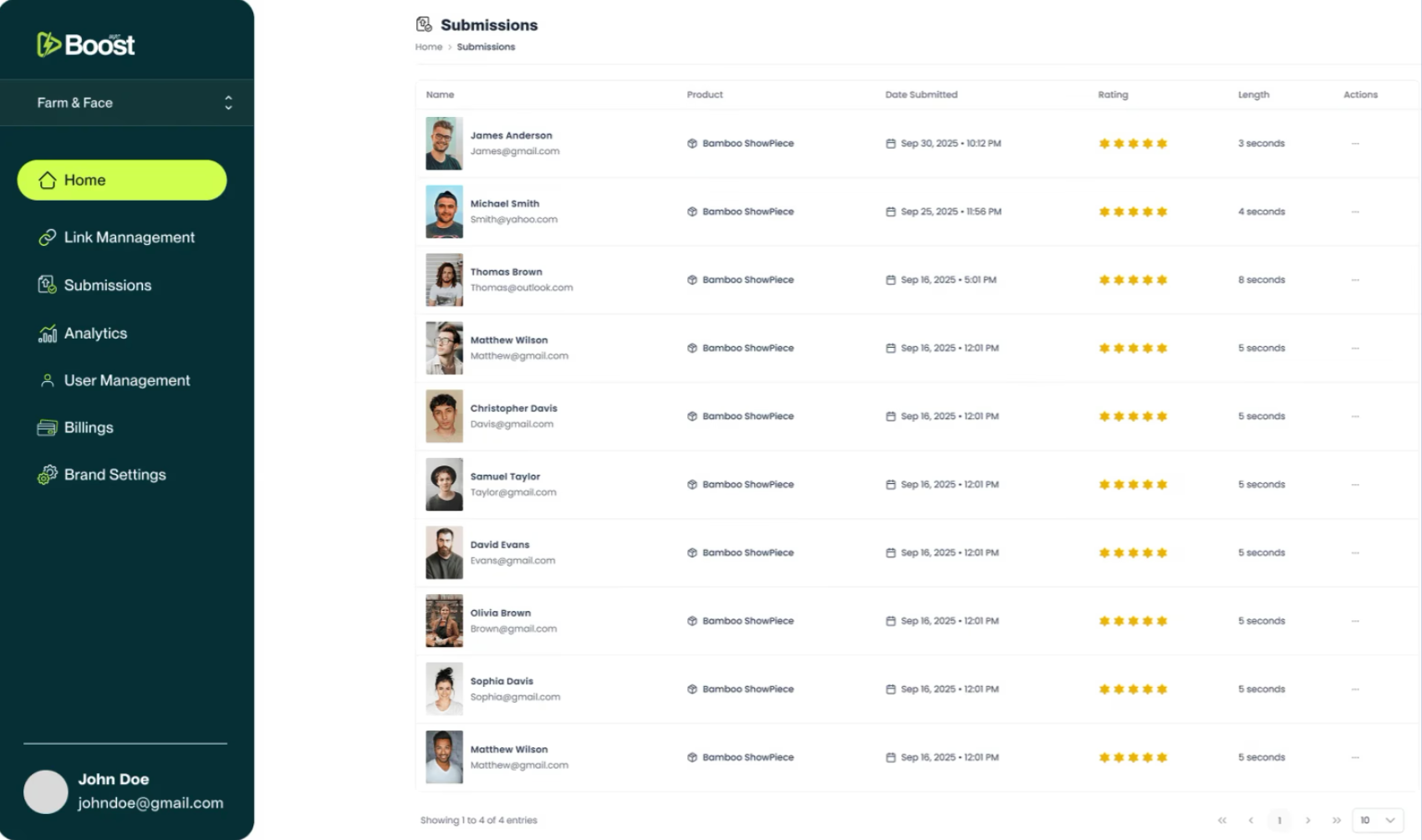Open actions menu for James Anderson
Screen dimensions: 1422x840
(x=1355, y=144)
